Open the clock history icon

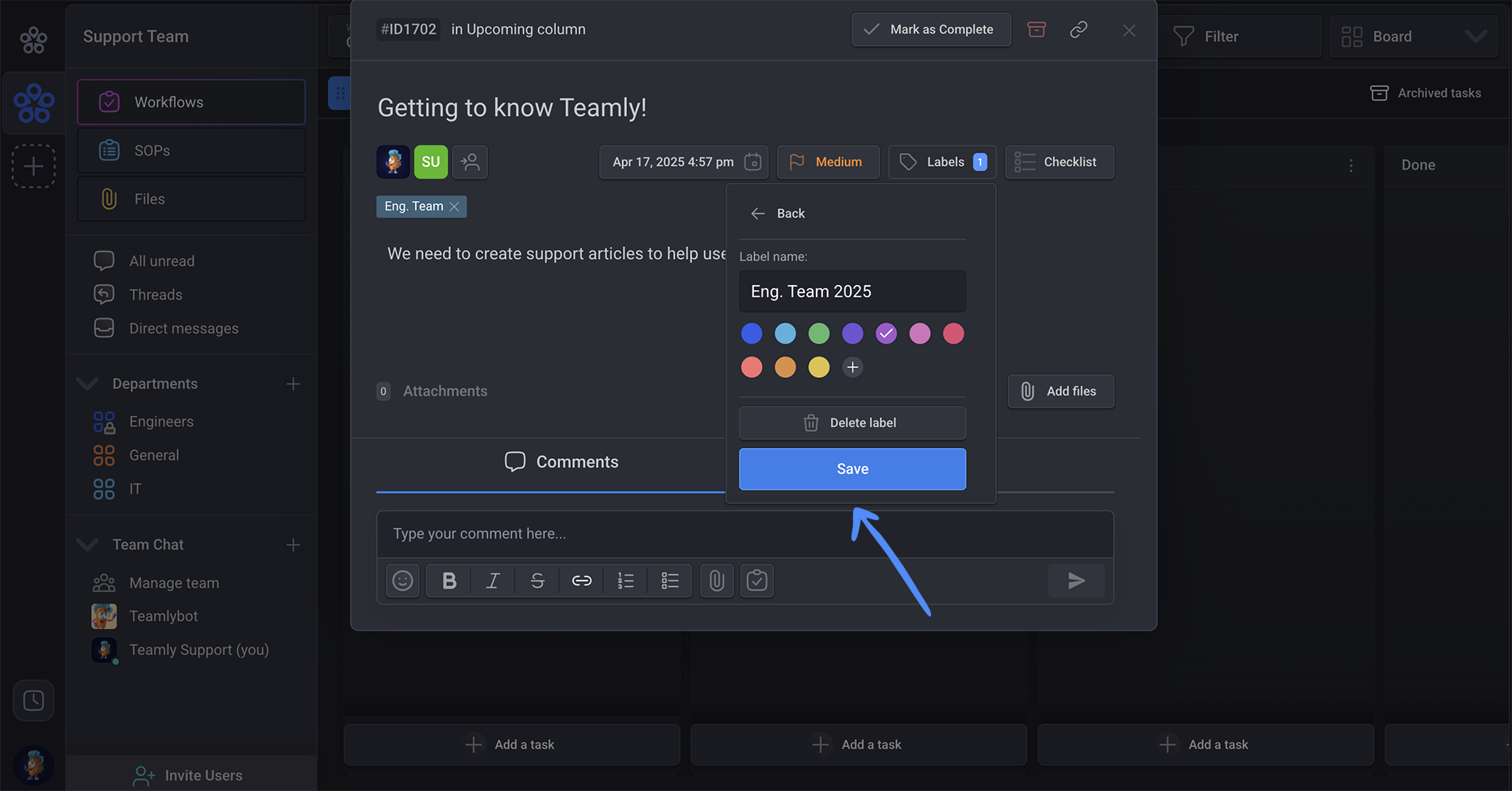(33, 700)
